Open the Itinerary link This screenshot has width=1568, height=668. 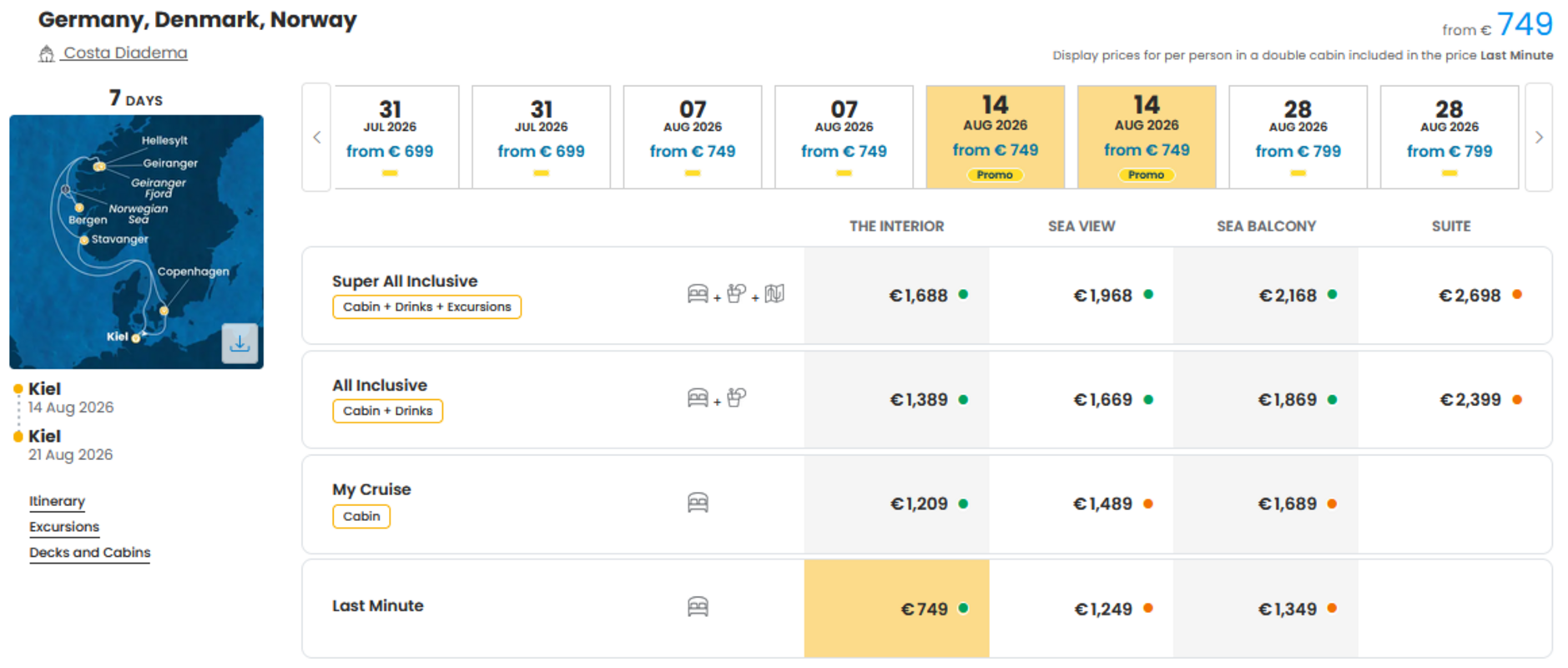(x=57, y=501)
